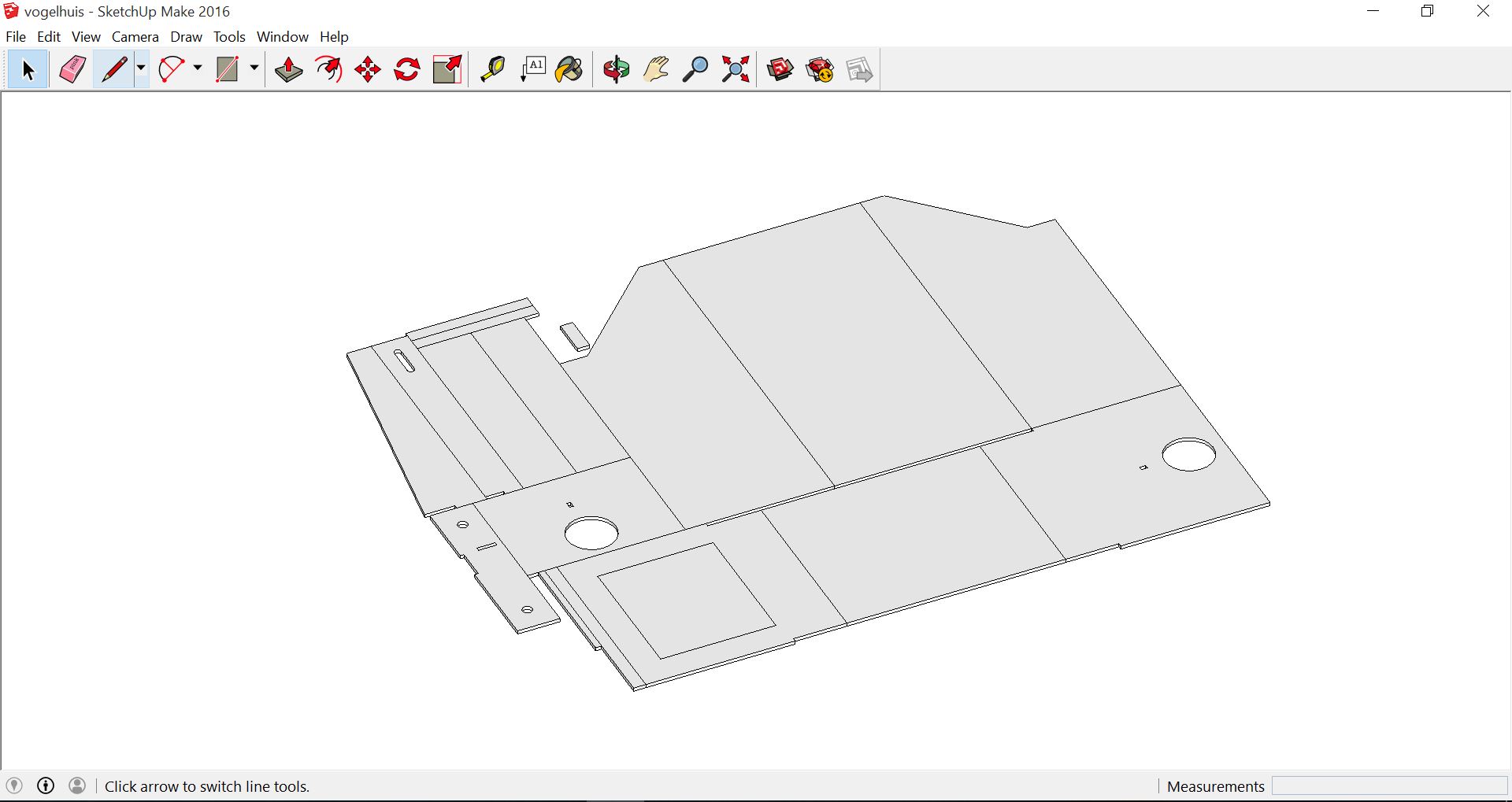This screenshot has height=802, width=1512.
Task: Restore down the SketchUp window
Action: (x=1428, y=11)
